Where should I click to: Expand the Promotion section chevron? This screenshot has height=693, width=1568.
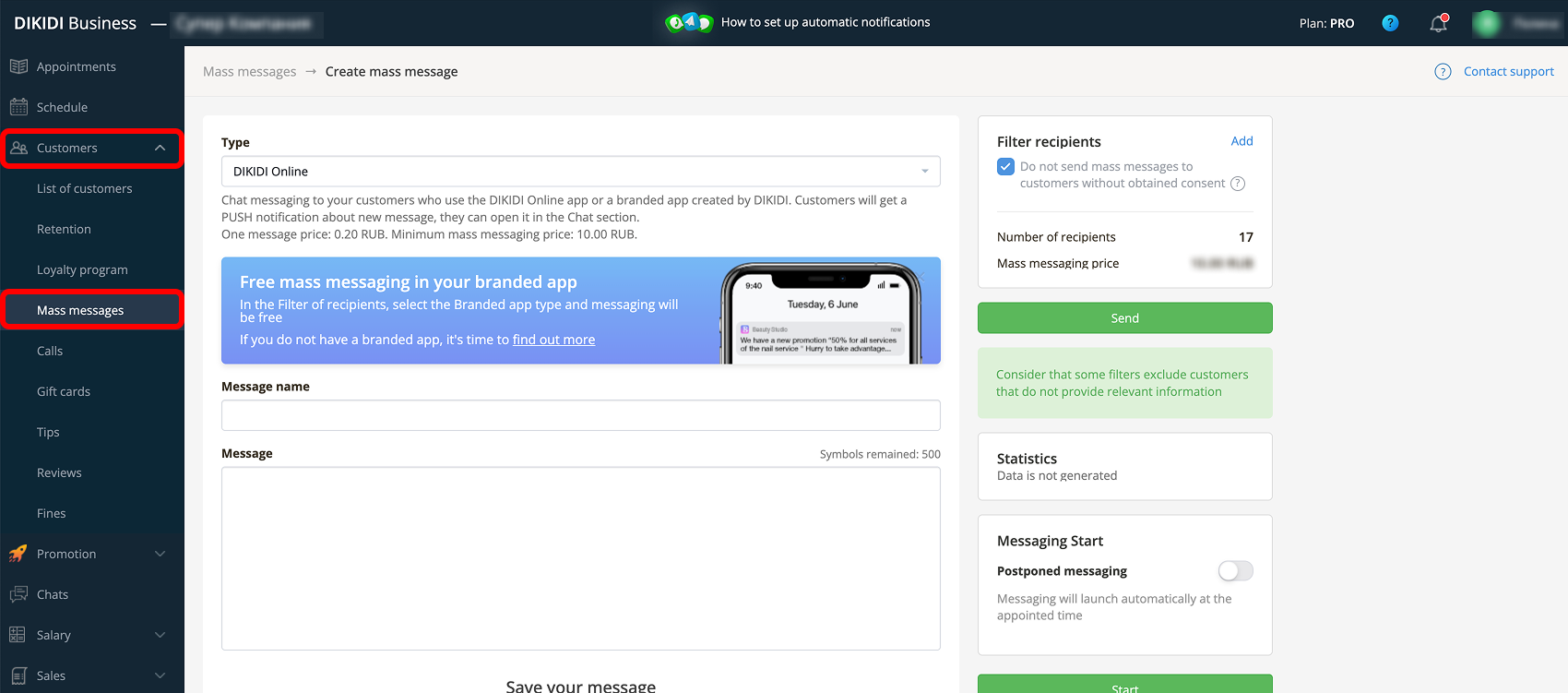coord(160,554)
